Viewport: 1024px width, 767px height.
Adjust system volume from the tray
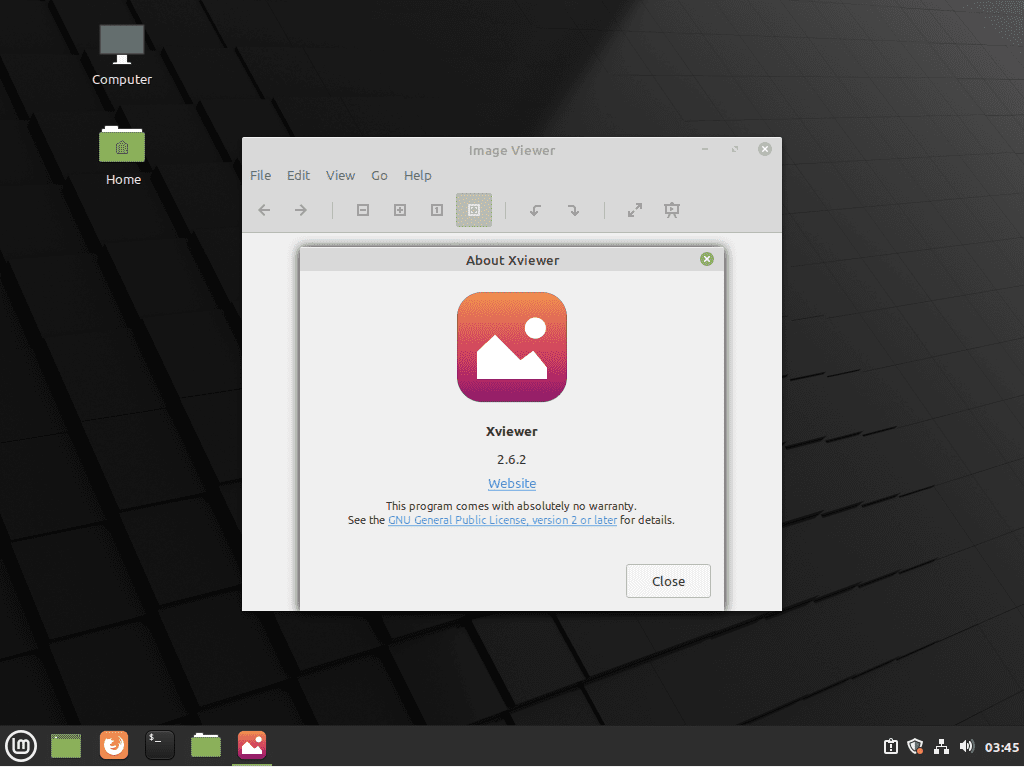pos(967,745)
